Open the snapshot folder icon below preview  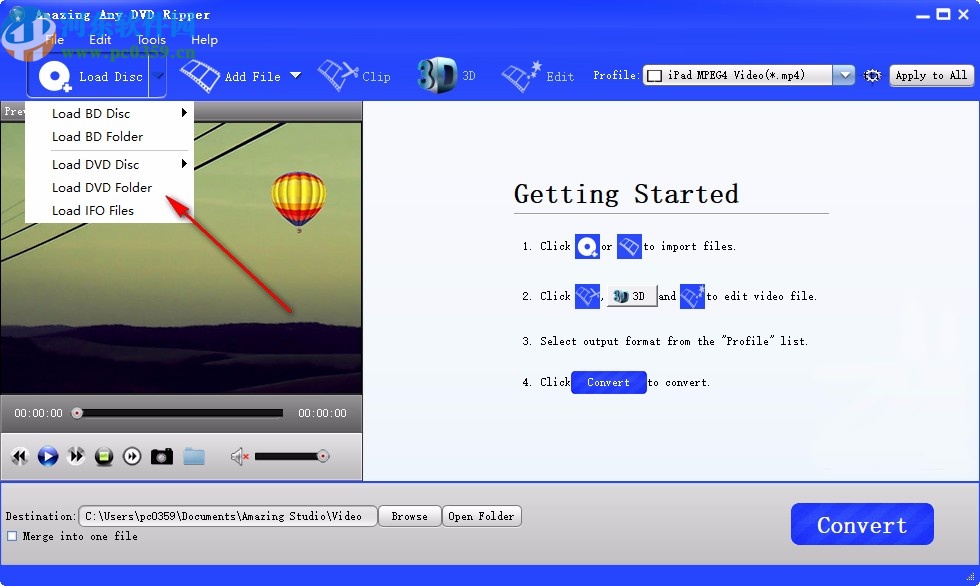point(195,456)
